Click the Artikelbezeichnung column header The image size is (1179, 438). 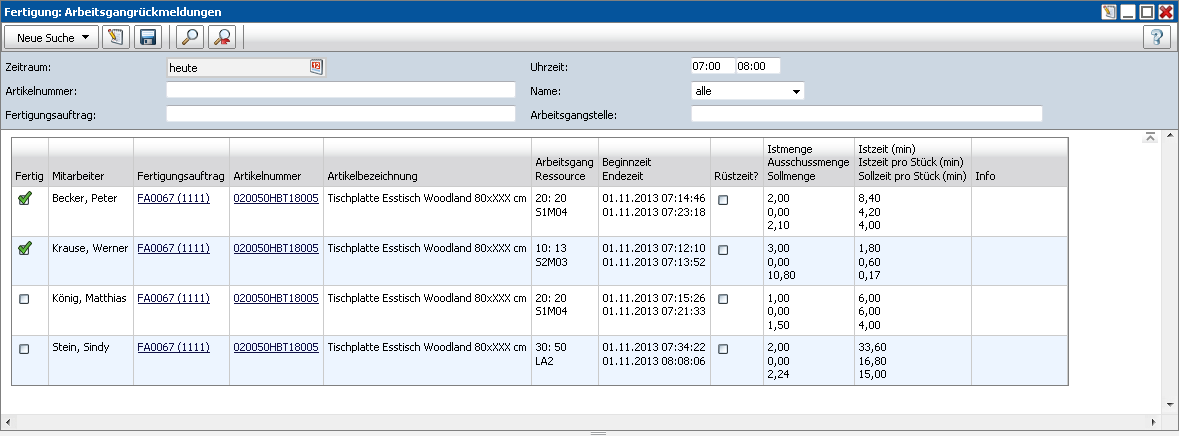(x=372, y=176)
